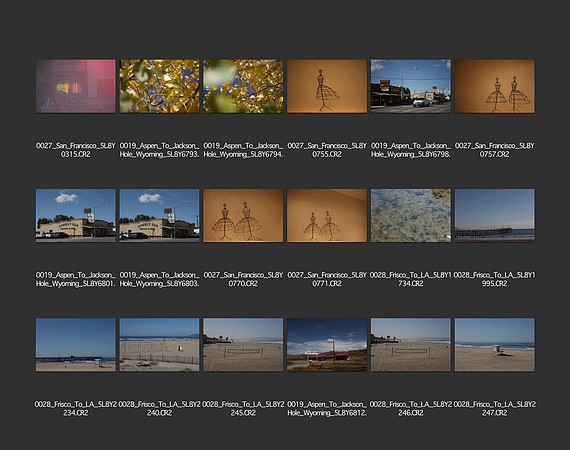Click filename label ending SL8Y6794
This screenshot has height=450, width=570.
coord(243,150)
